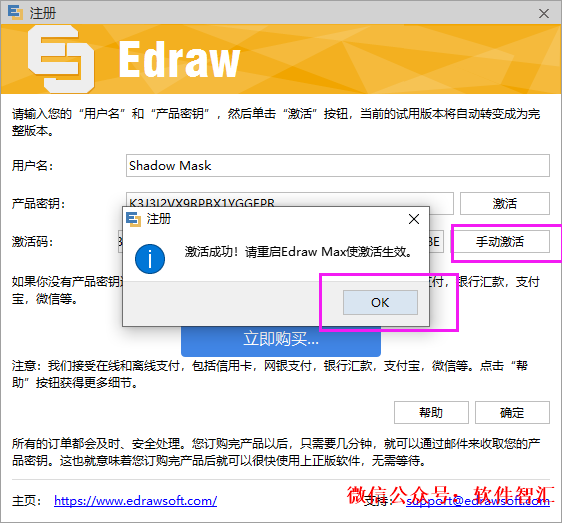Click the blue information icon in dialog
This screenshot has width=562, height=523.
click(150, 259)
